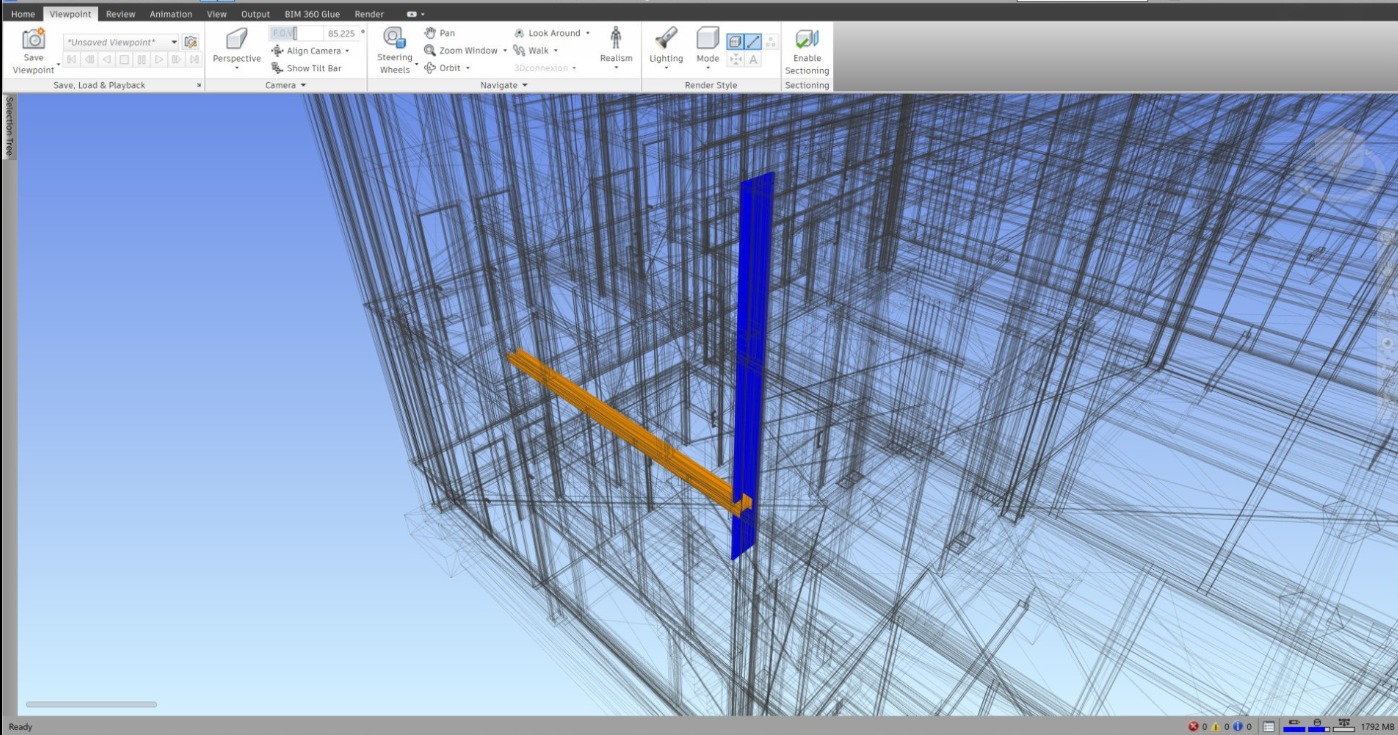Toggle lines display in Render Style
This screenshot has width=1398, height=735.
[753, 42]
